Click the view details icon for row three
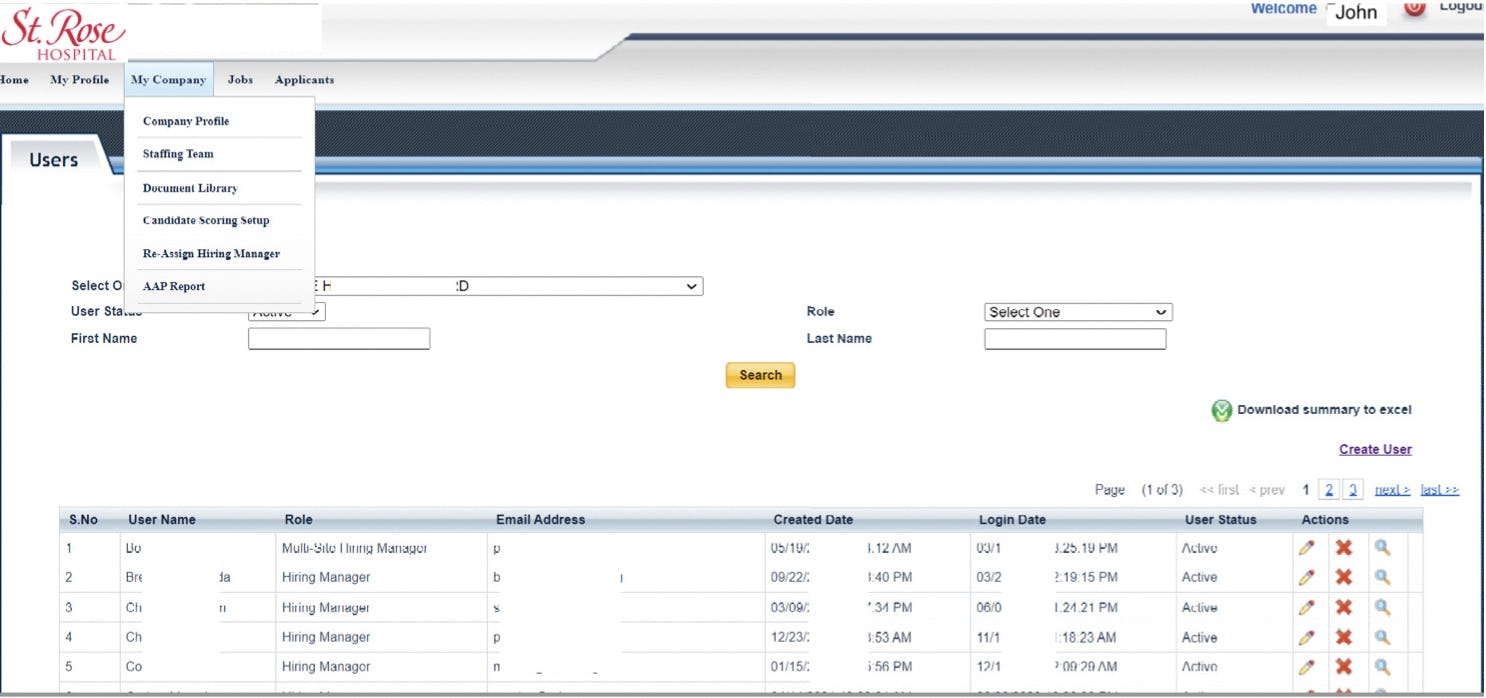The height and width of the screenshot is (698, 1486). click(x=1381, y=607)
